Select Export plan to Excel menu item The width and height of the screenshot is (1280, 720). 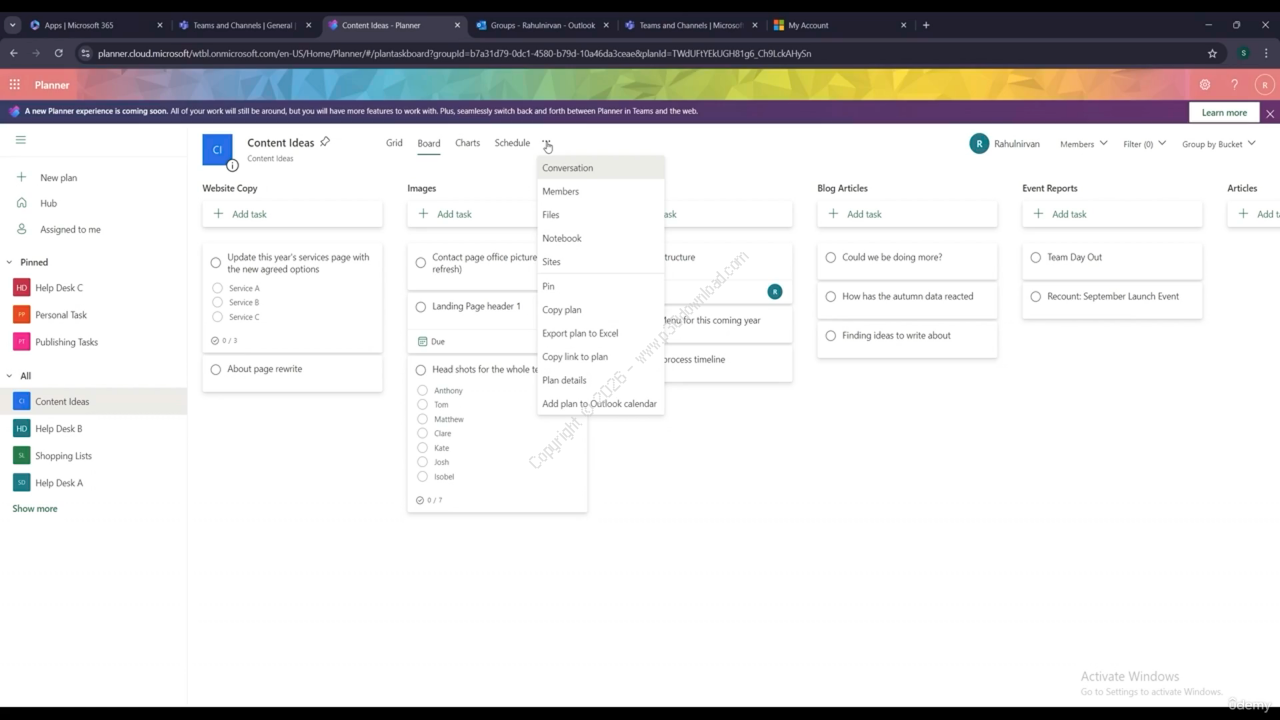580,333
